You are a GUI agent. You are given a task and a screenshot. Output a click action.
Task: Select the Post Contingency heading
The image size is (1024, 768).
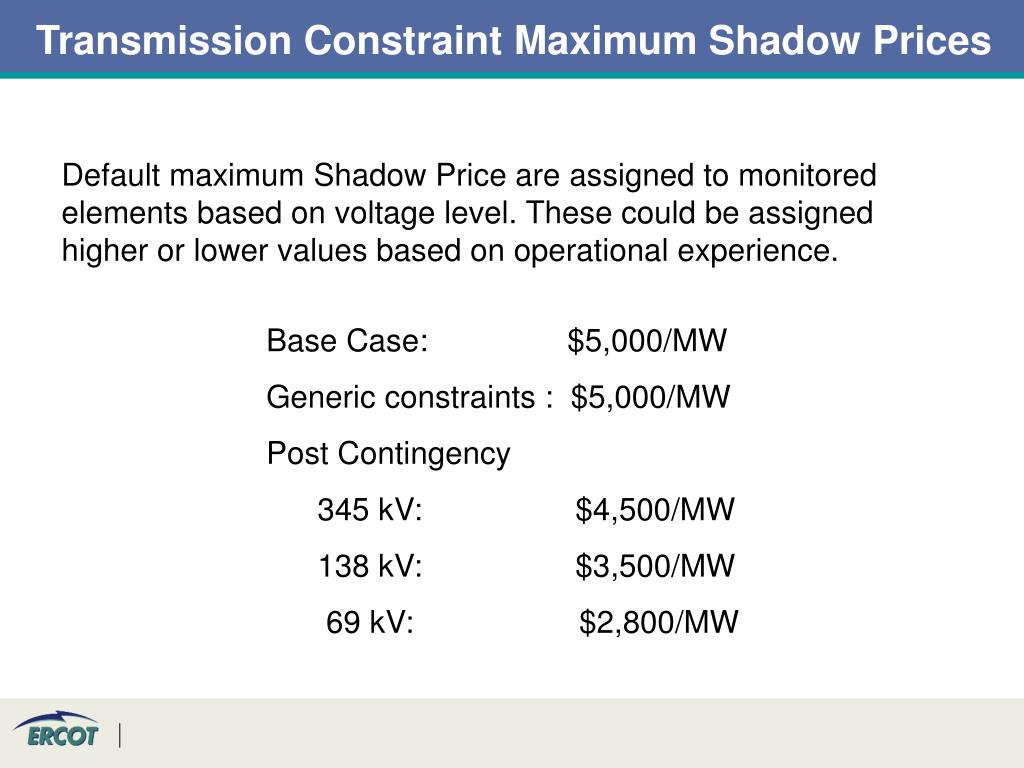(x=389, y=454)
